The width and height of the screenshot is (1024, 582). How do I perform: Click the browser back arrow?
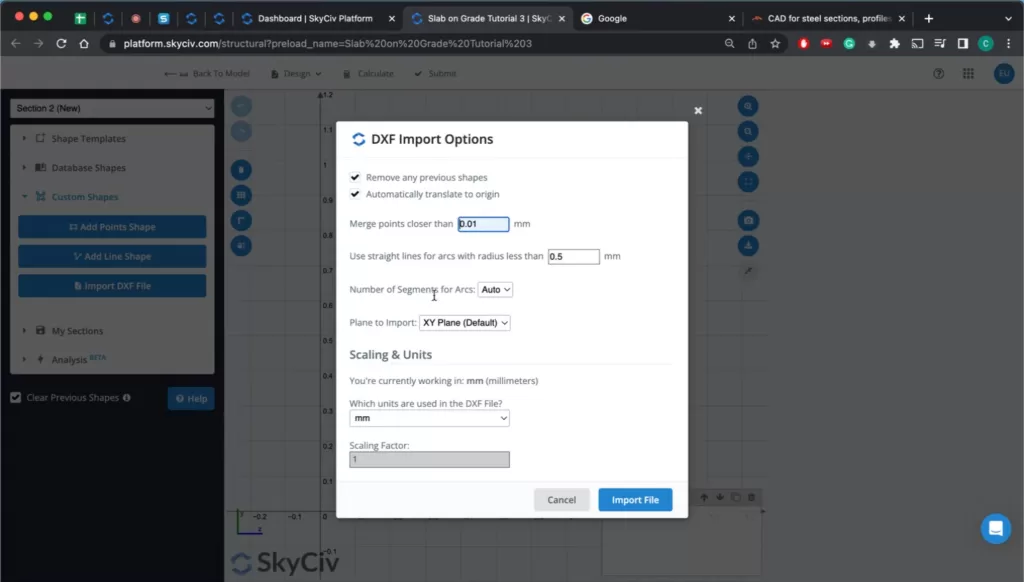click(x=16, y=44)
